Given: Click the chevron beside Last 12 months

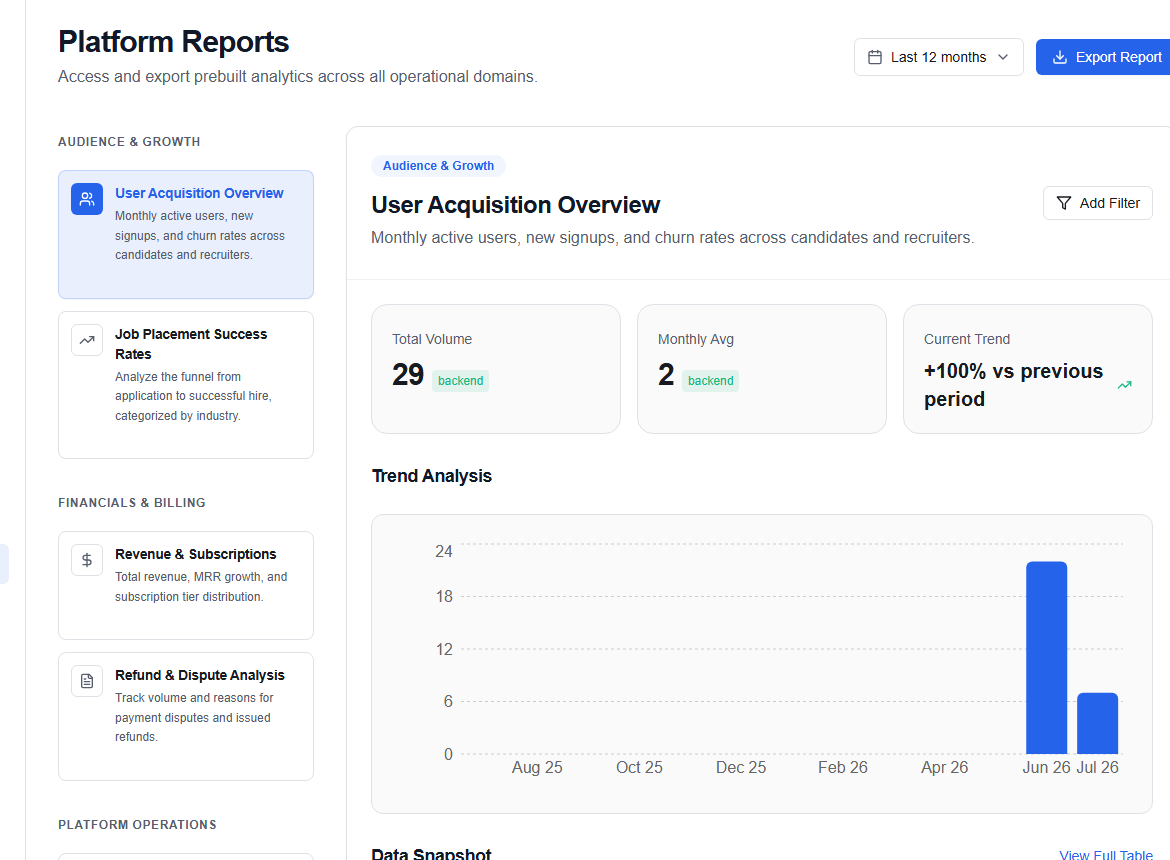Looking at the screenshot, I should point(1004,57).
